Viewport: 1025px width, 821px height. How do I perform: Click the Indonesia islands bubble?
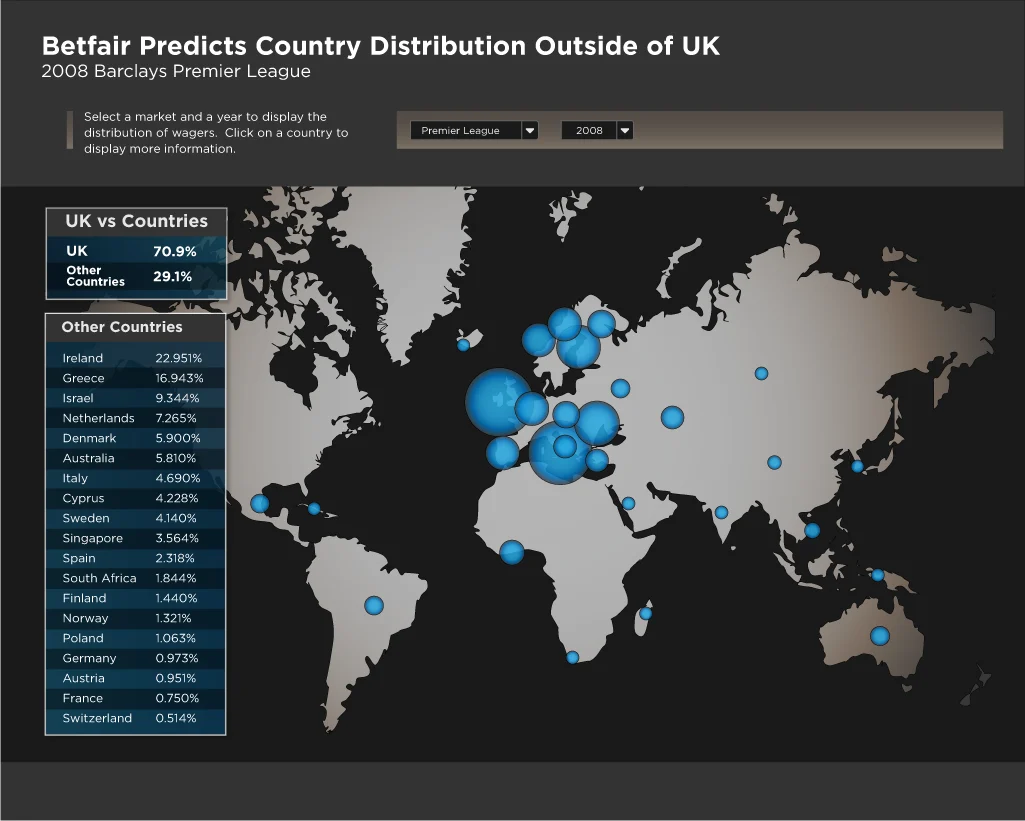point(878,575)
